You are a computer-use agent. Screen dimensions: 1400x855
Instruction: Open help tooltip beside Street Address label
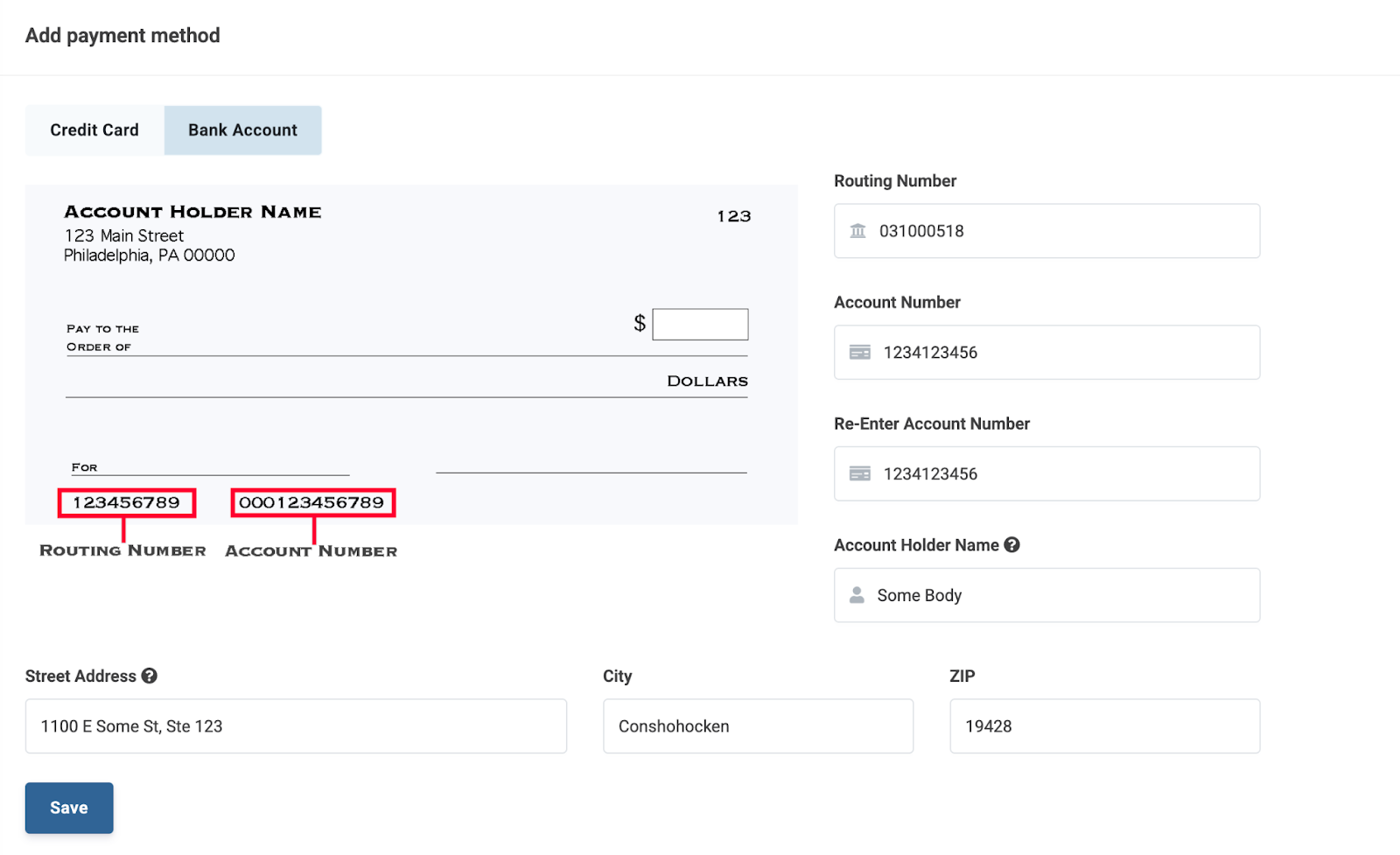tap(150, 676)
